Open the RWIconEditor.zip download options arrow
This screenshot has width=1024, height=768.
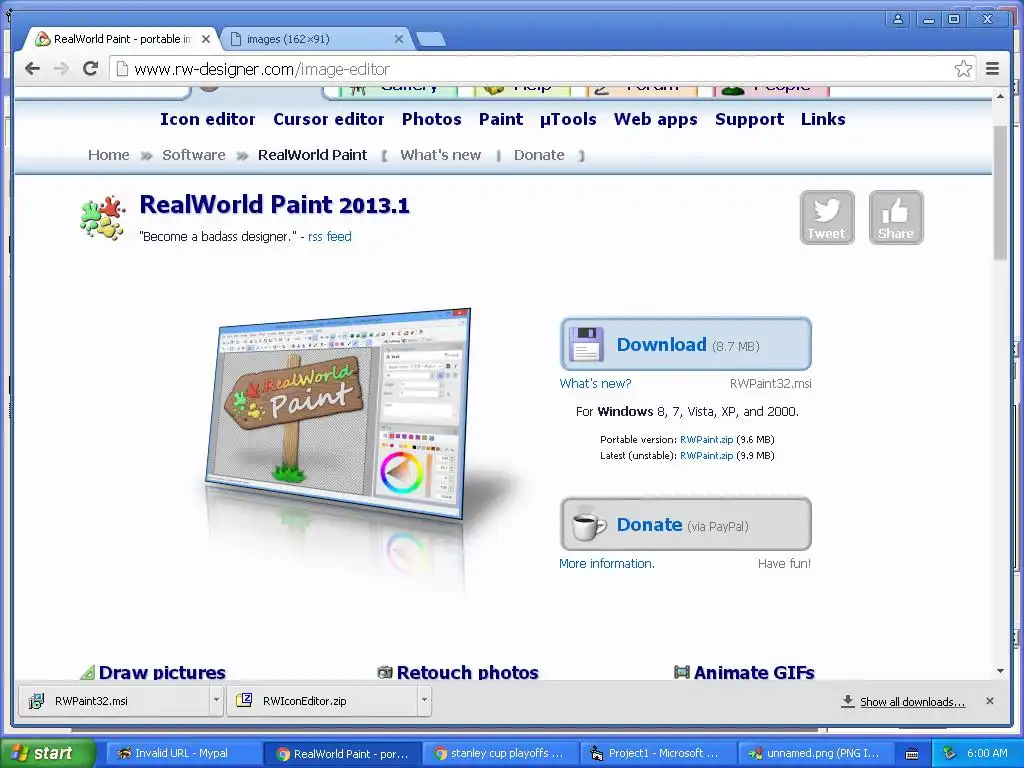424,700
